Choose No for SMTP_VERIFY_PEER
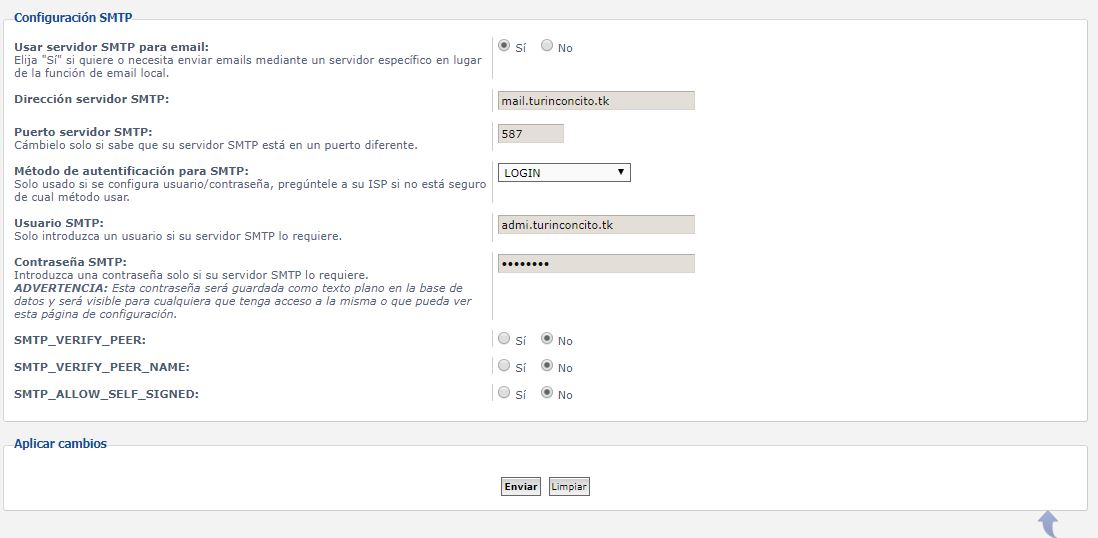The width and height of the screenshot is (1098, 538). coord(547,339)
